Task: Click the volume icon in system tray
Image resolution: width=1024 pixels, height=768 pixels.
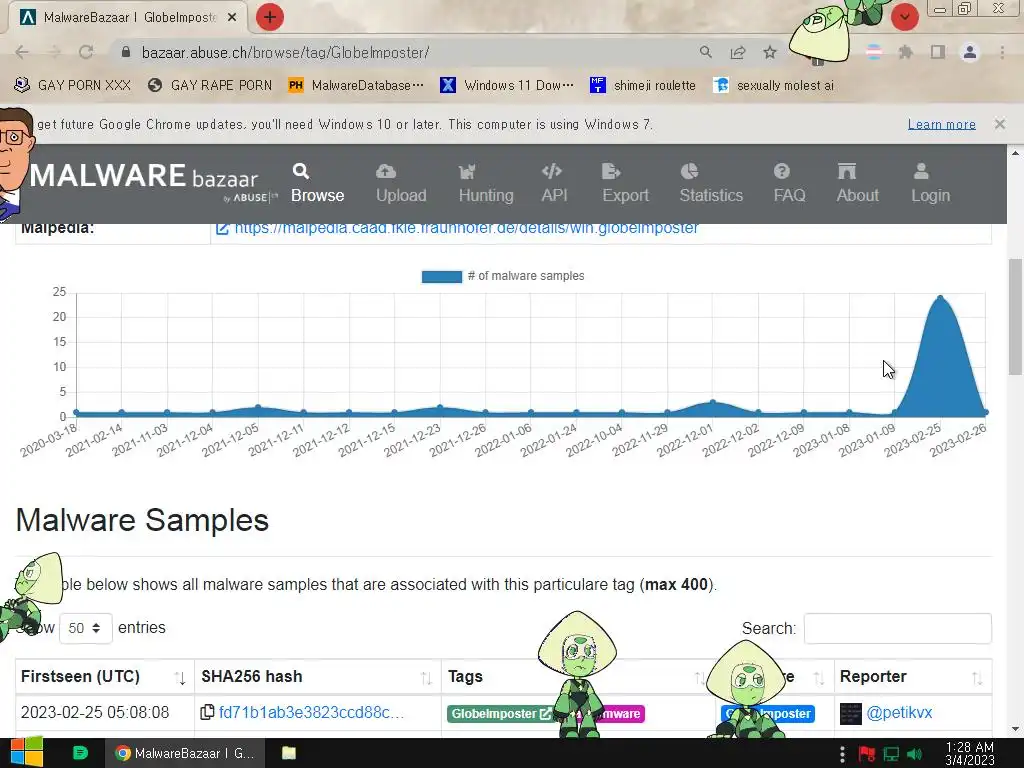Action: (x=915, y=754)
